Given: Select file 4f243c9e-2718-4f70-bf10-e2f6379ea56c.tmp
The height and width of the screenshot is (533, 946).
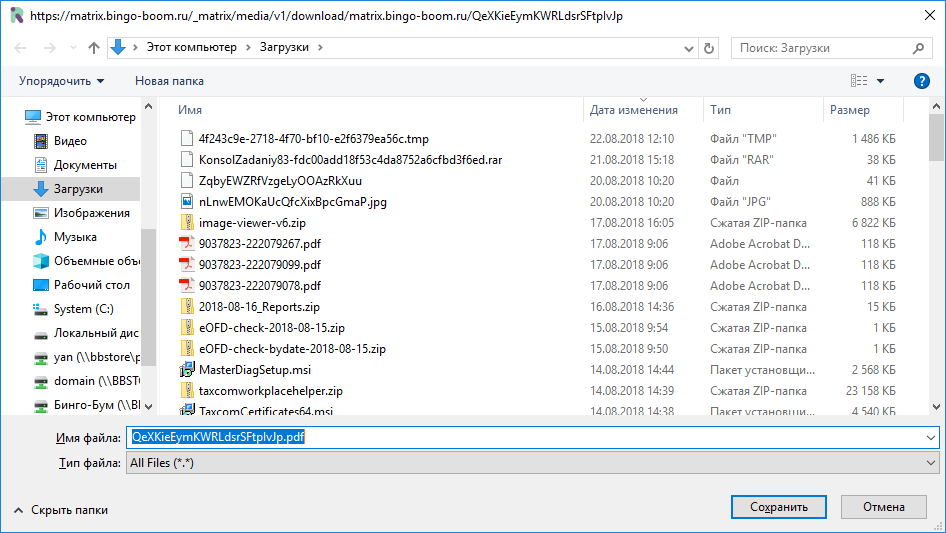Looking at the screenshot, I should pos(313,139).
